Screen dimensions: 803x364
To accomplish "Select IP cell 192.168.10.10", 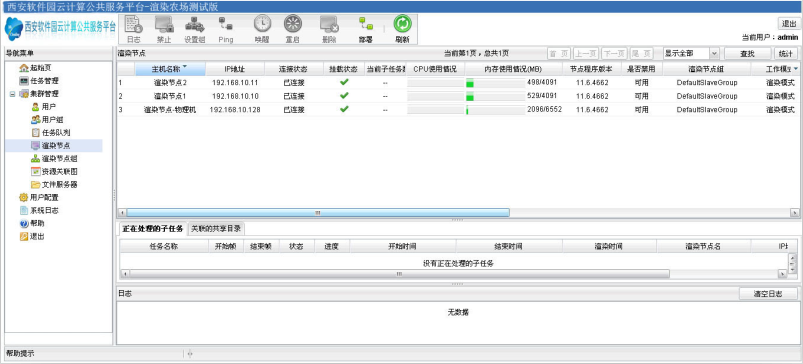I will [235, 96].
